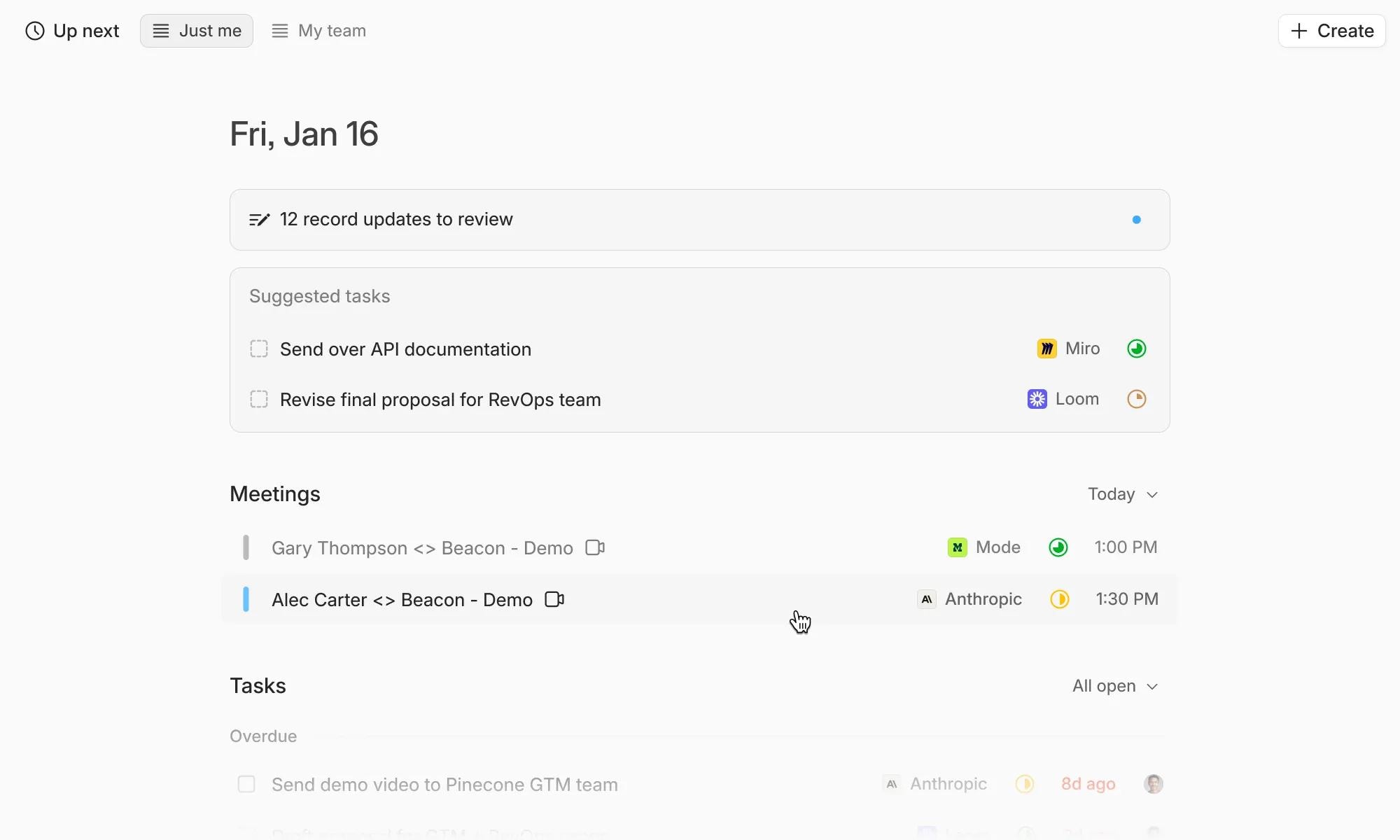Open the All open tasks dropdown
Image resolution: width=1400 pixels, height=840 pixels.
click(x=1114, y=686)
